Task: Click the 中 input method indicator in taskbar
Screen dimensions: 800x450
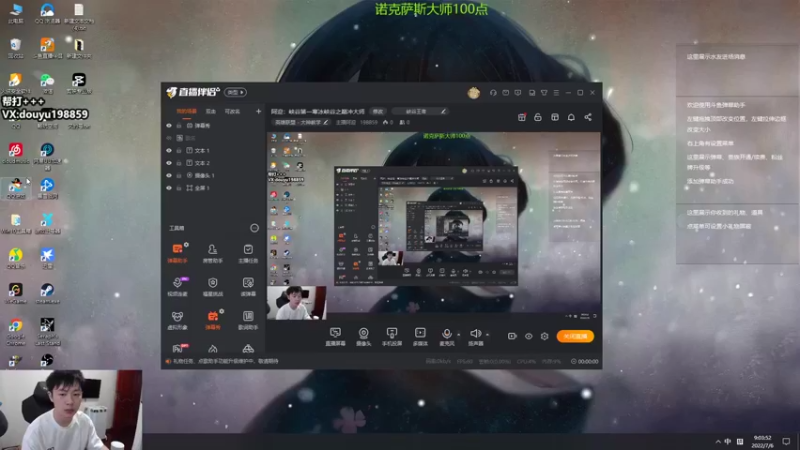Action: (x=728, y=442)
